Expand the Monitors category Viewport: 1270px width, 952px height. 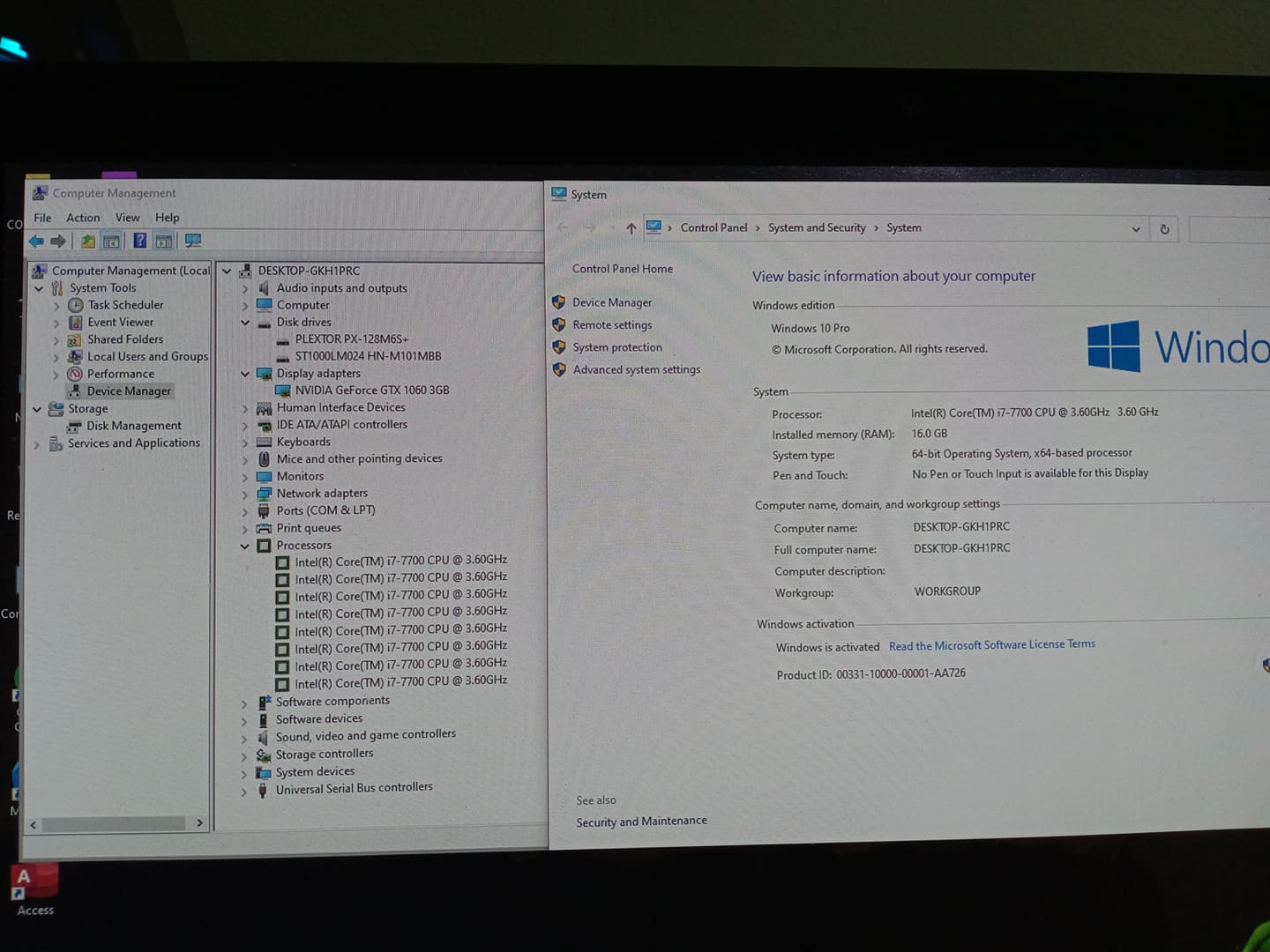point(245,477)
